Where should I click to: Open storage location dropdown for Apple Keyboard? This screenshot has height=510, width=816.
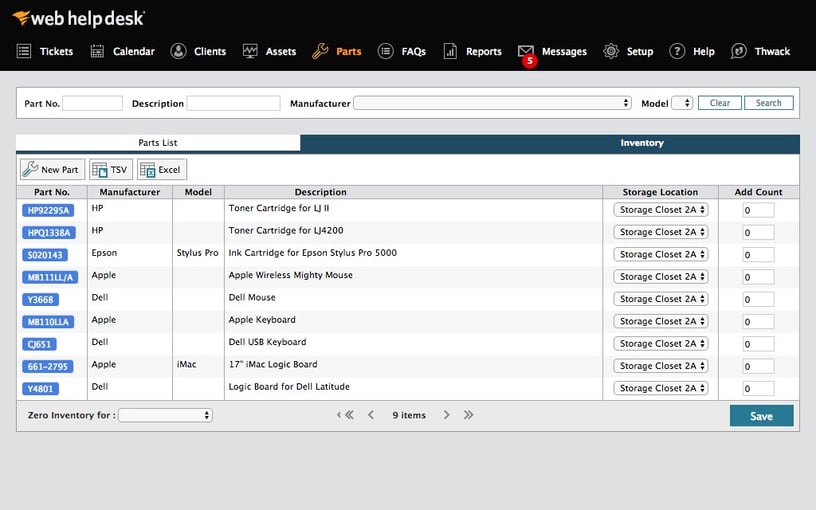click(660, 322)
